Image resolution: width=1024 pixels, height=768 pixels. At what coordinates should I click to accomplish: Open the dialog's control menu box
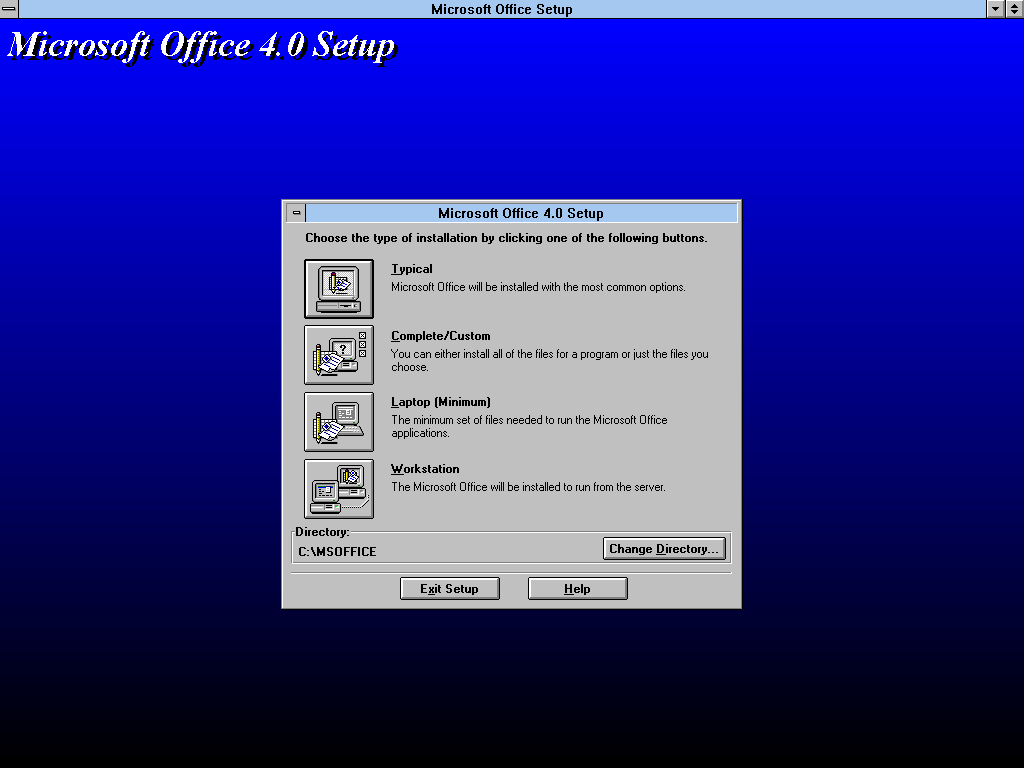pyautogui.click(x=296, y=213)
